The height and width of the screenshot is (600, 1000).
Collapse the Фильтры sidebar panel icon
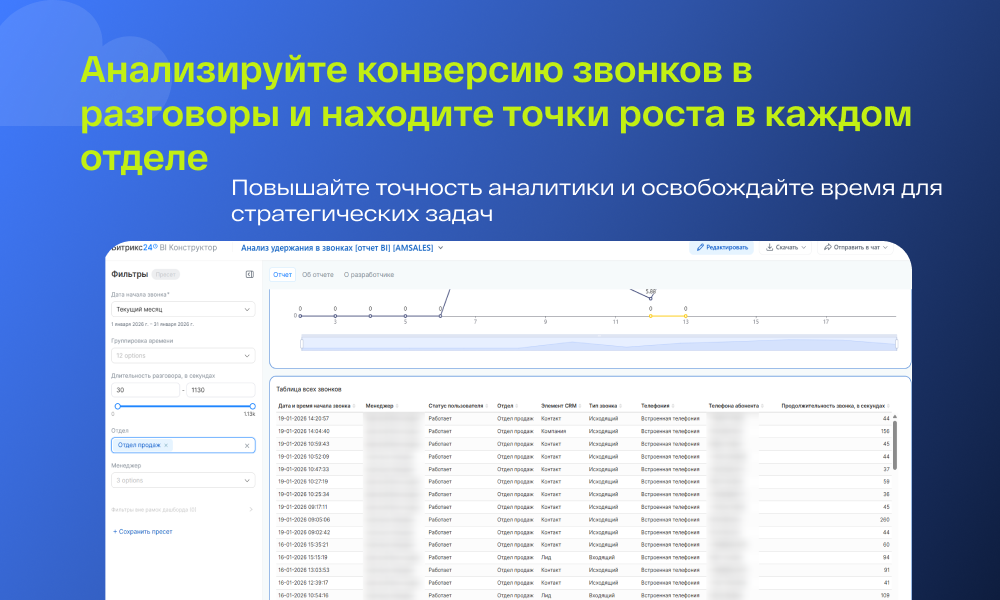(249, 274)
